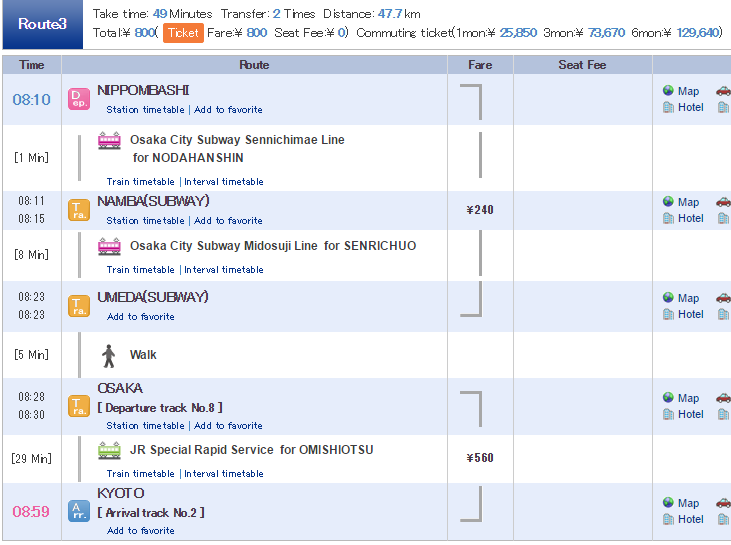Click the car icon in NIPPOMBASHI row

pyautogui.click(x=724, y=91)
